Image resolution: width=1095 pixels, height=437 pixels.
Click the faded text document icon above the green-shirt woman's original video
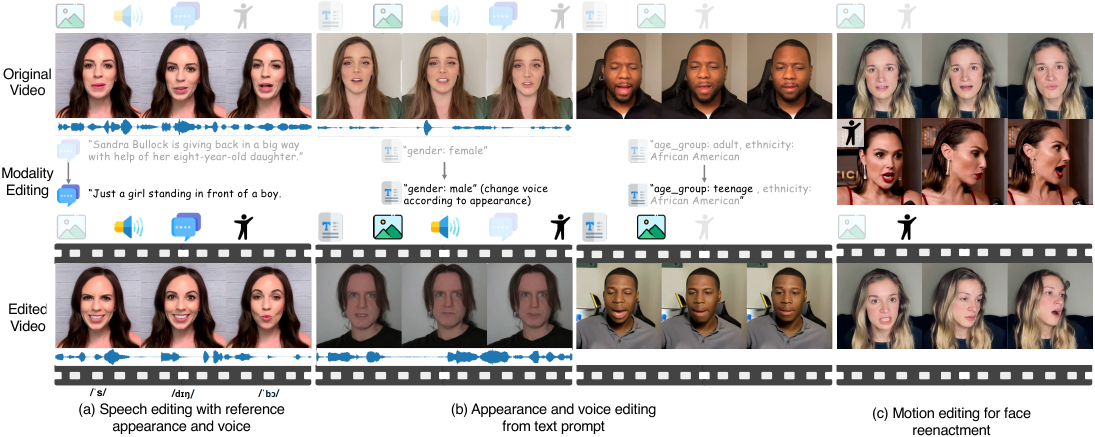[x=331, y=16]
